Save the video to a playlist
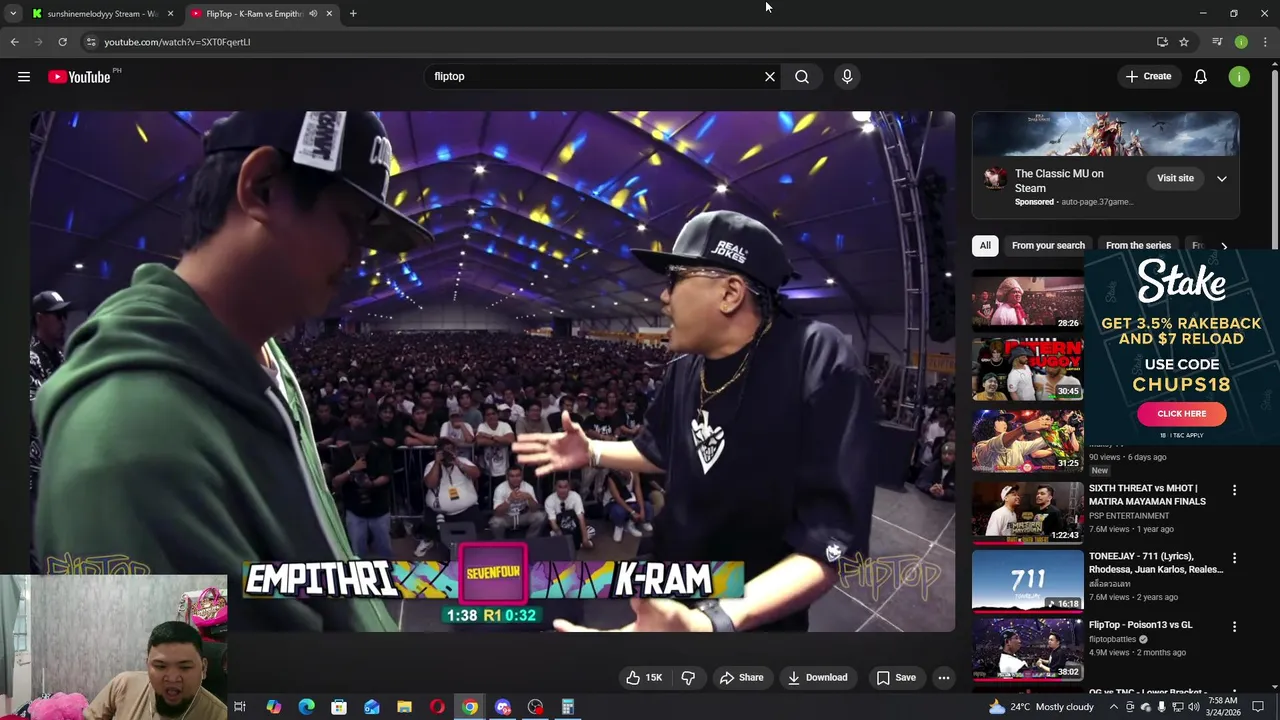The height and width of the screenshot is (720, 1280). tap(896, 678)
